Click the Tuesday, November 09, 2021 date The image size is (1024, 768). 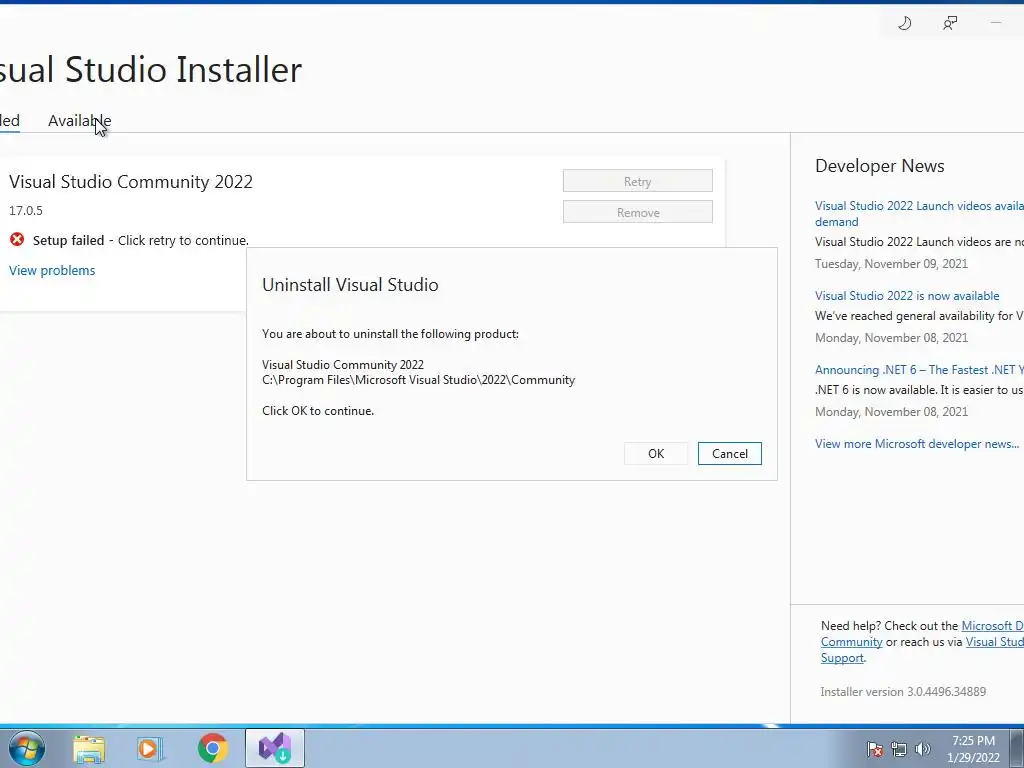point(891,264)
